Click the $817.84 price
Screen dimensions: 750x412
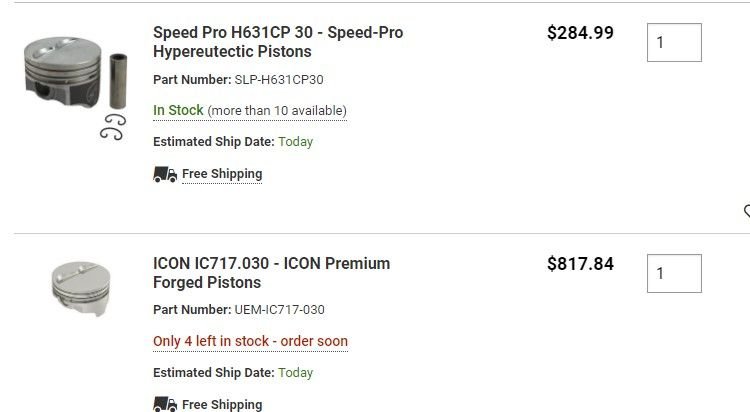tap(580, 264)
